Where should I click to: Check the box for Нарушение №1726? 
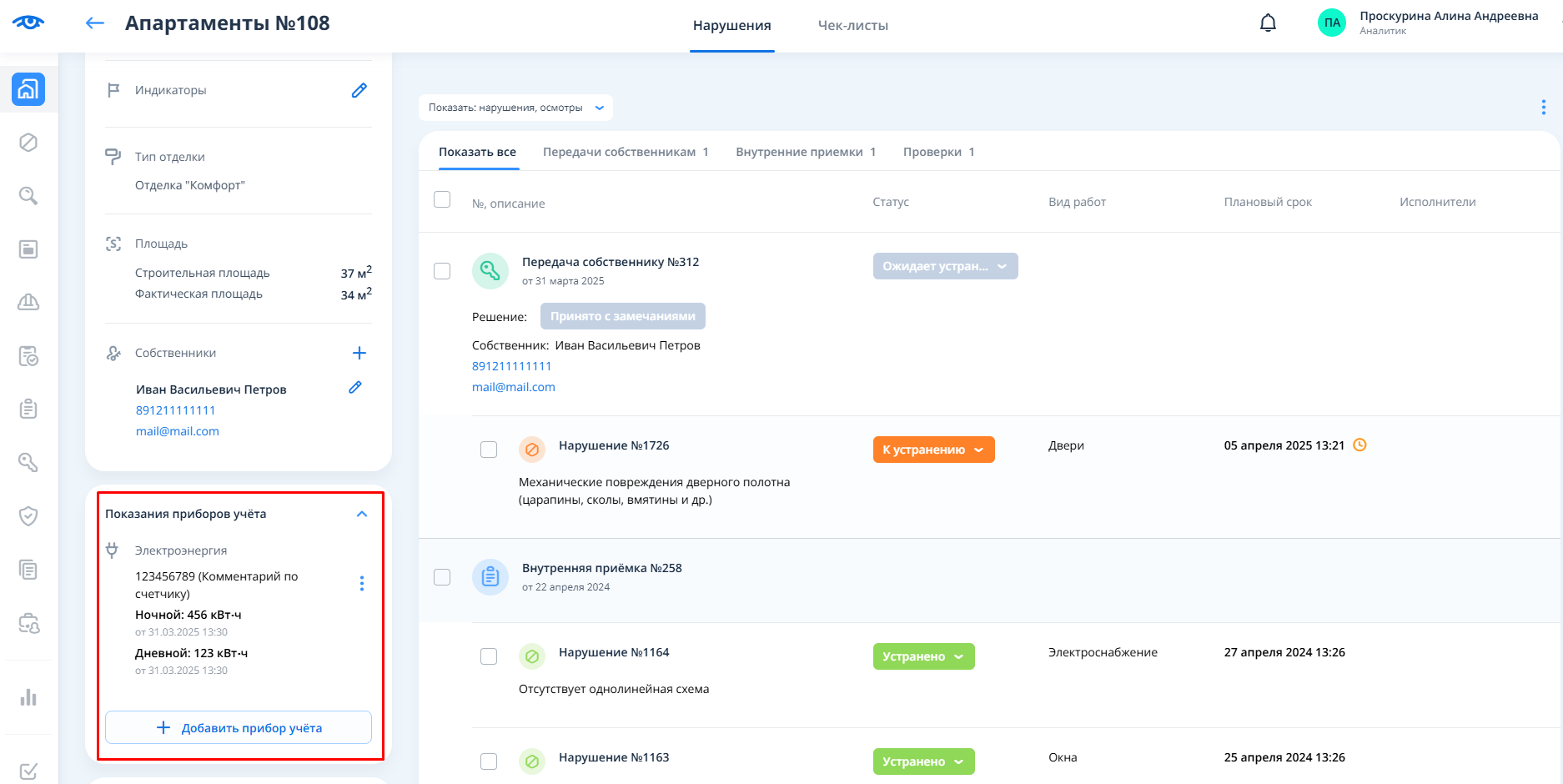pos(489,450)
